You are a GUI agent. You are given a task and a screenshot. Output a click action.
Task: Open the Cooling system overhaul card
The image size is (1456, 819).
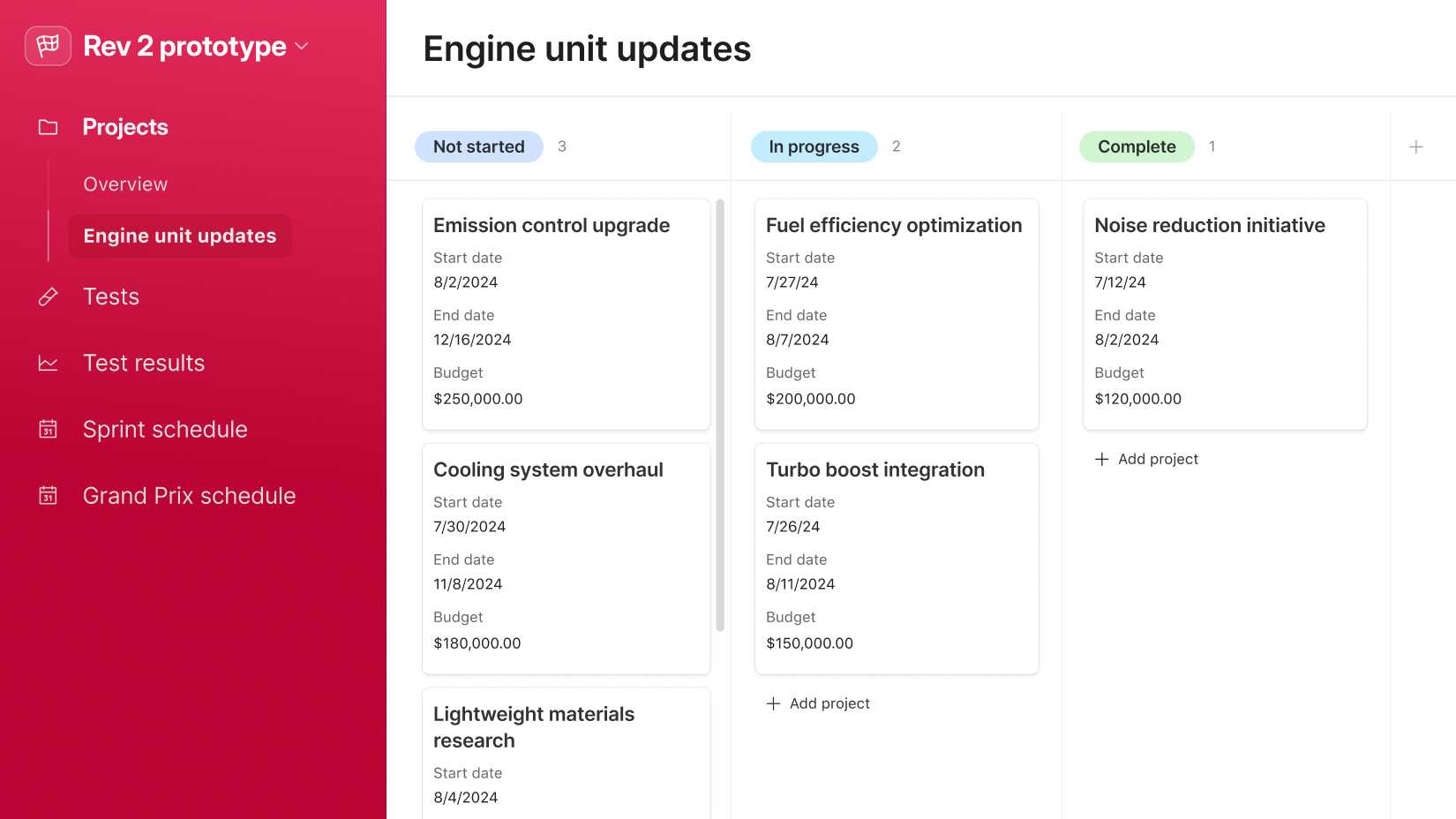tap(567, 559)
